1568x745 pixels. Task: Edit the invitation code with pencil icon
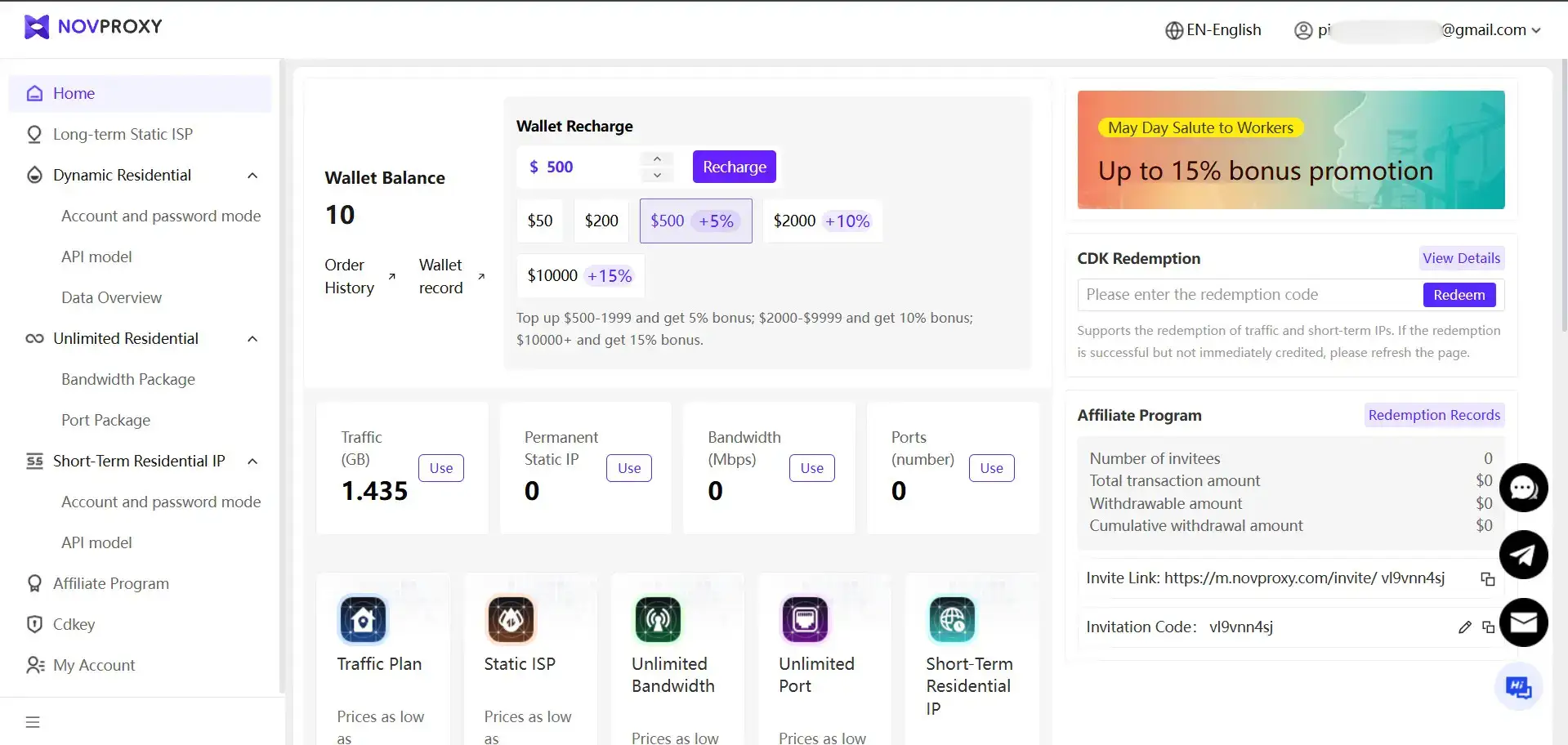(1464, 627)
